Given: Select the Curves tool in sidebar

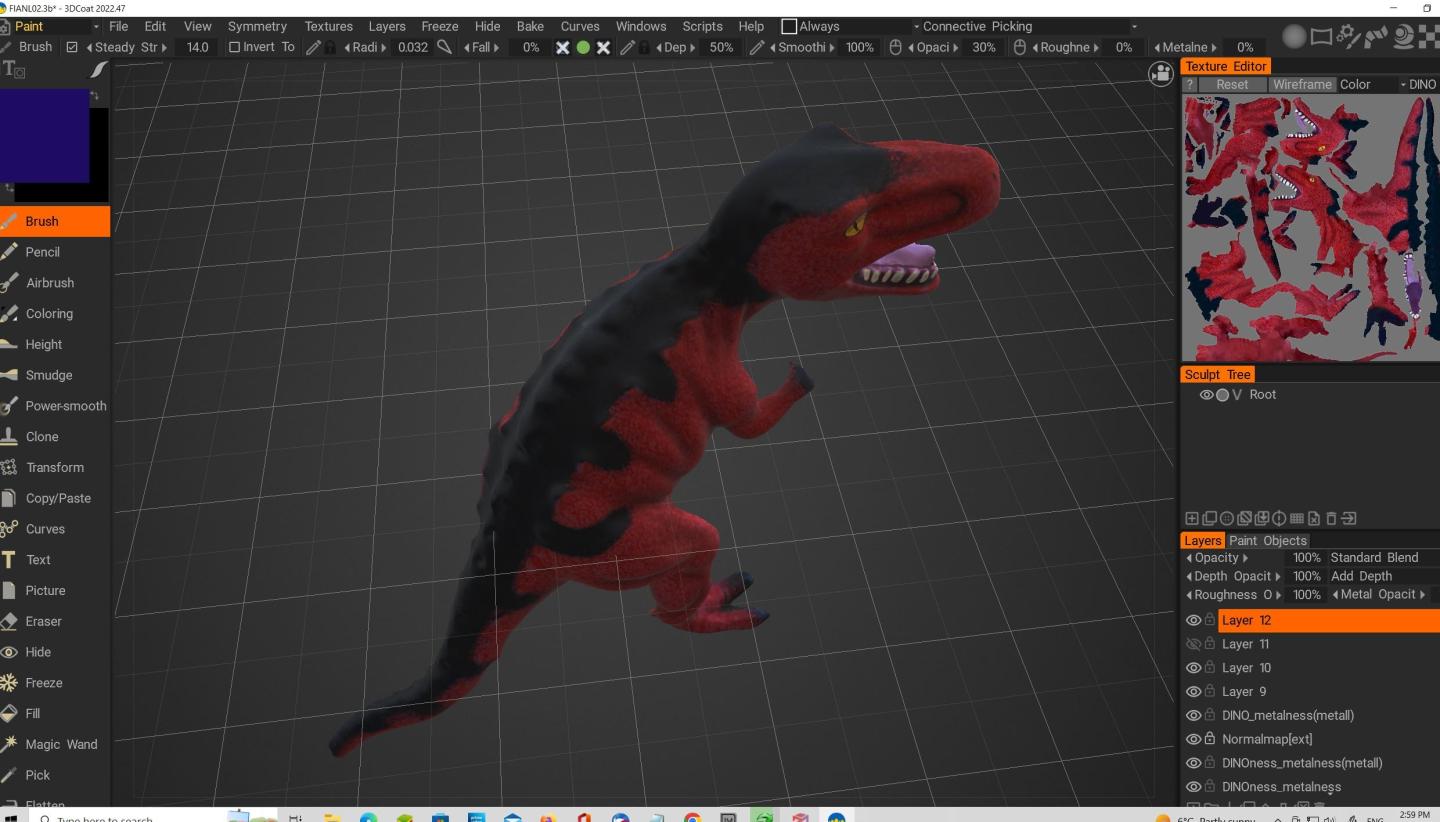Looking at the screenshot, I should (x=54, y=529).
